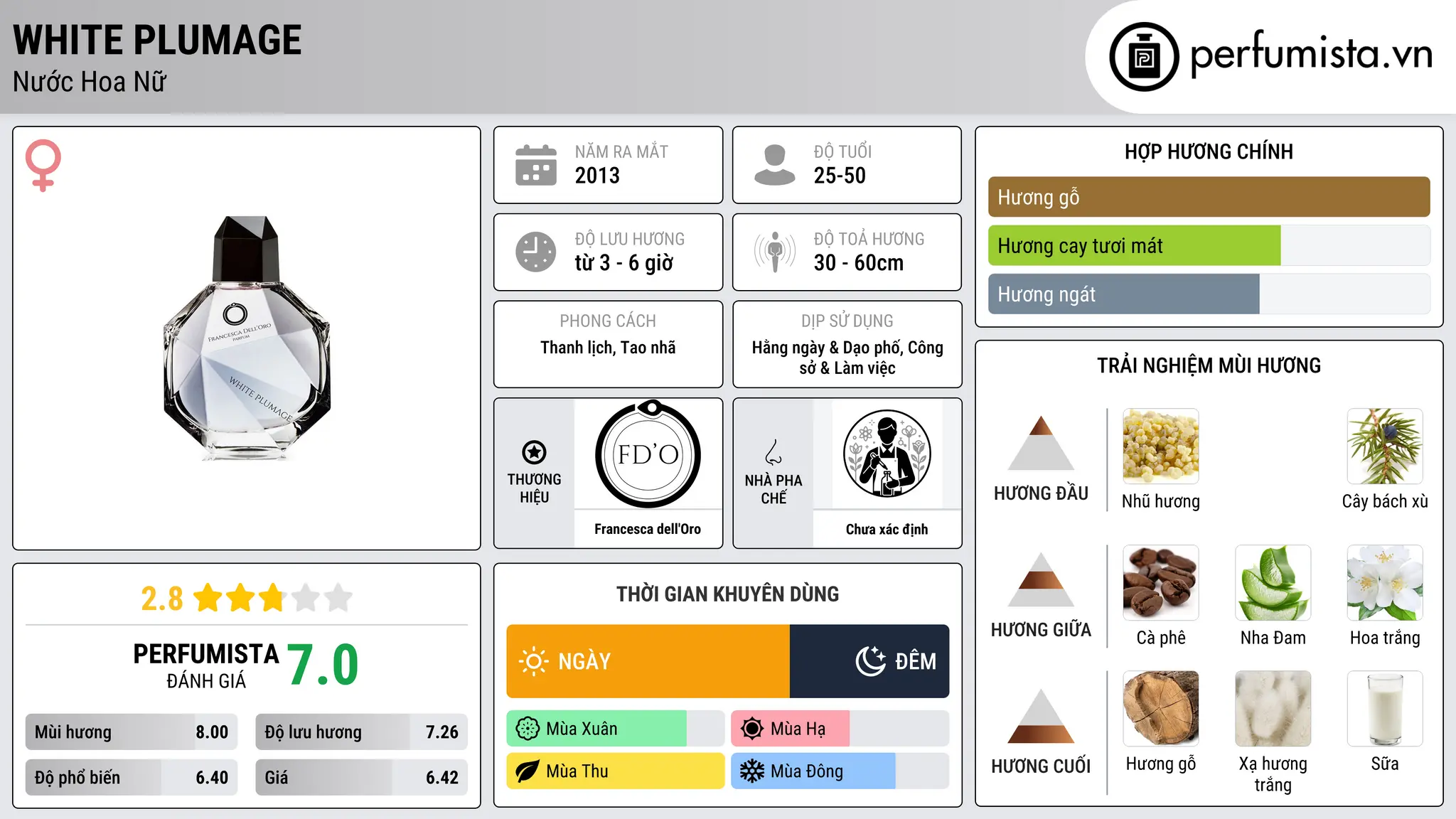Image resolution: width=1456 pixels, height=819 pixels.
Task: Select the Cà phê note image
Action: click(1161, 583)
